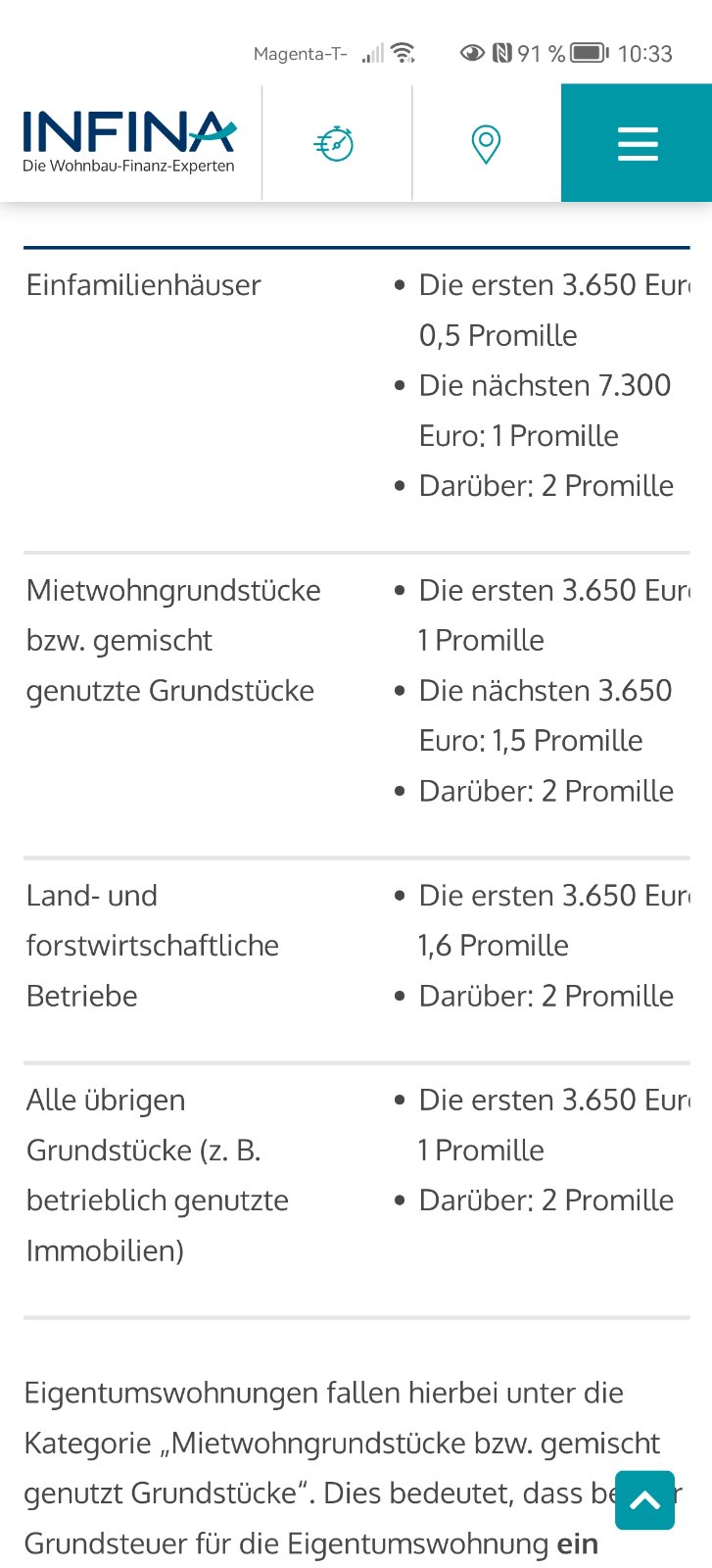Select the Einfamilienhäuser row label
This screenshot has height=1568, width=712.
pos(144,285)
